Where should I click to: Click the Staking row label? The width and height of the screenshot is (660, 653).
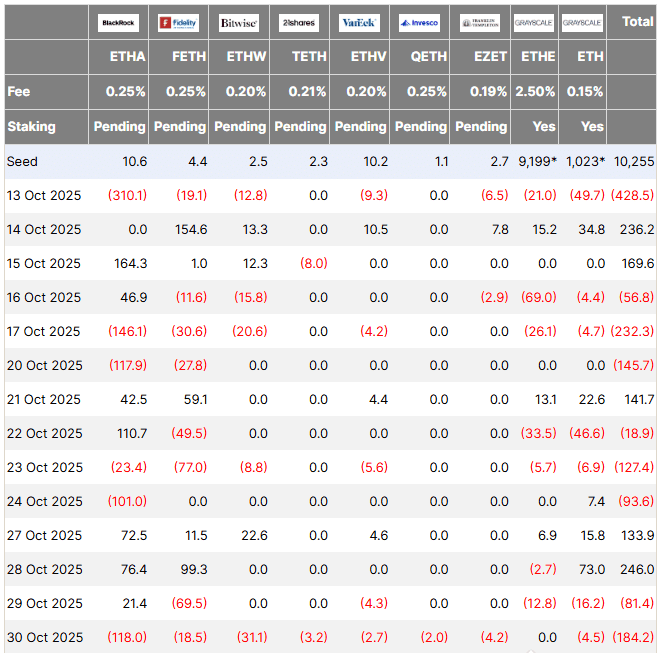pyautogui.click(x=32, y=126)
